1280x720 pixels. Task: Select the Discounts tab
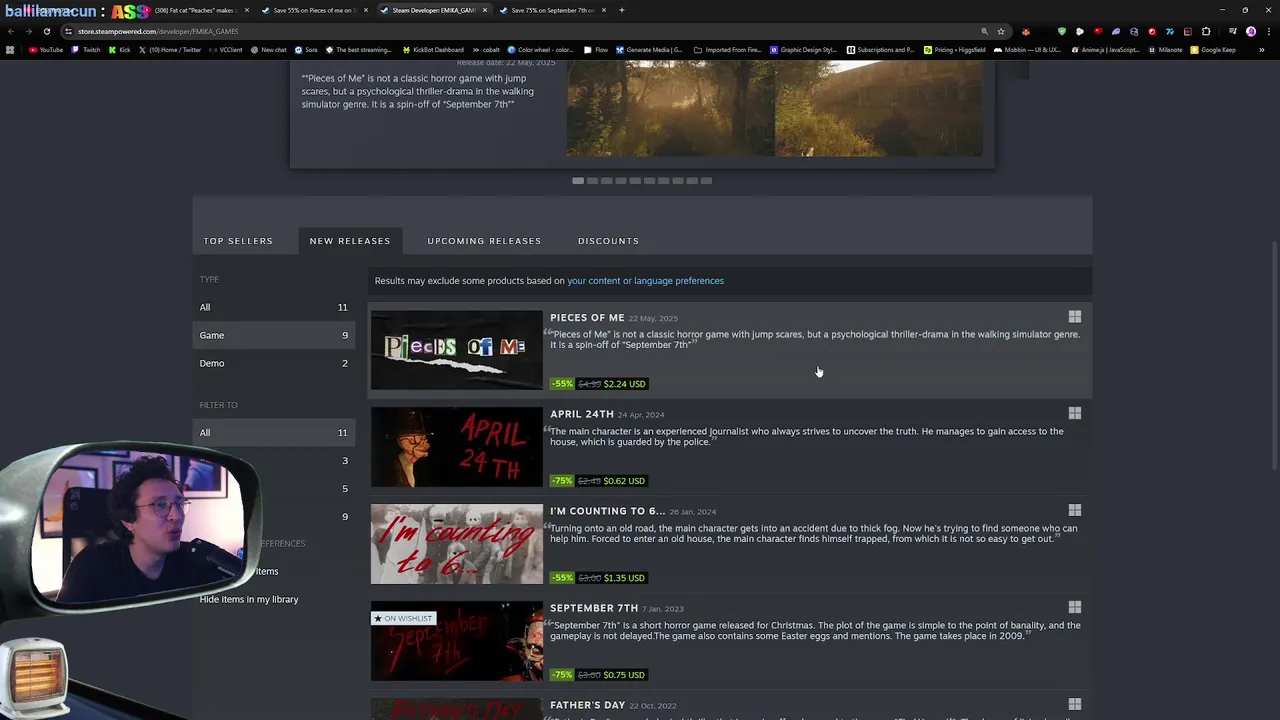[608, 241]
